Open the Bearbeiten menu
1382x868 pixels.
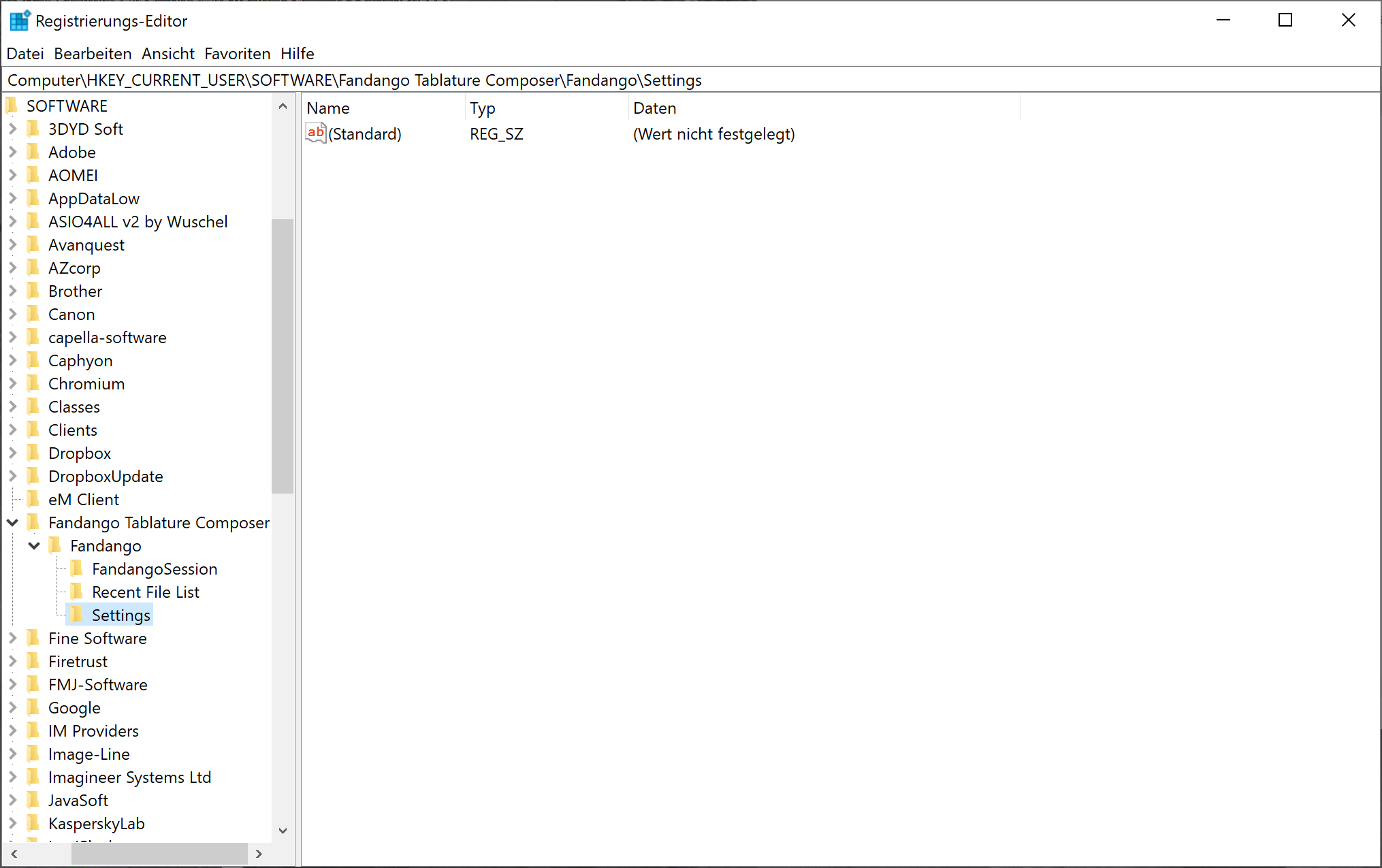pyautogui.click(x=93, y=53)
